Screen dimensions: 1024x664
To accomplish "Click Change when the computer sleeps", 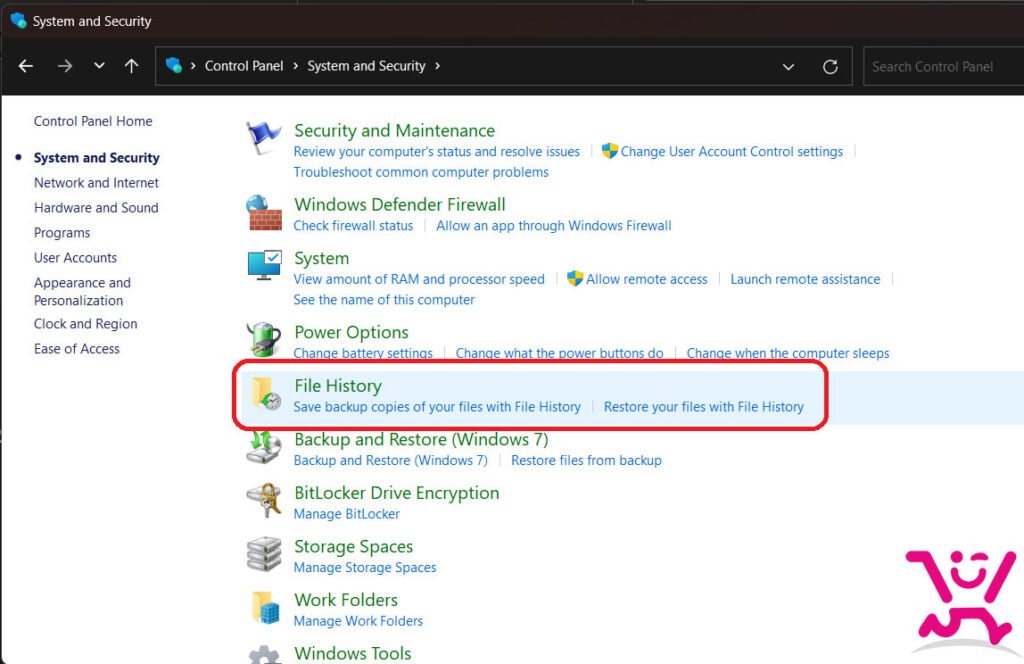I will (x=788, y=353).
